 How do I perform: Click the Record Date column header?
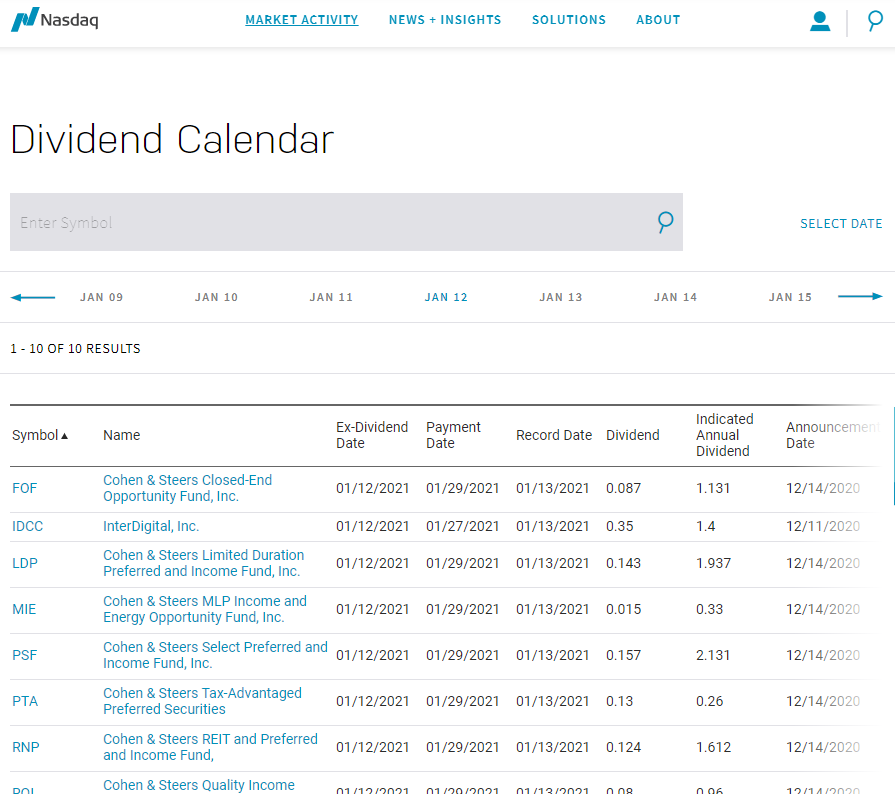tap(554, 436)
